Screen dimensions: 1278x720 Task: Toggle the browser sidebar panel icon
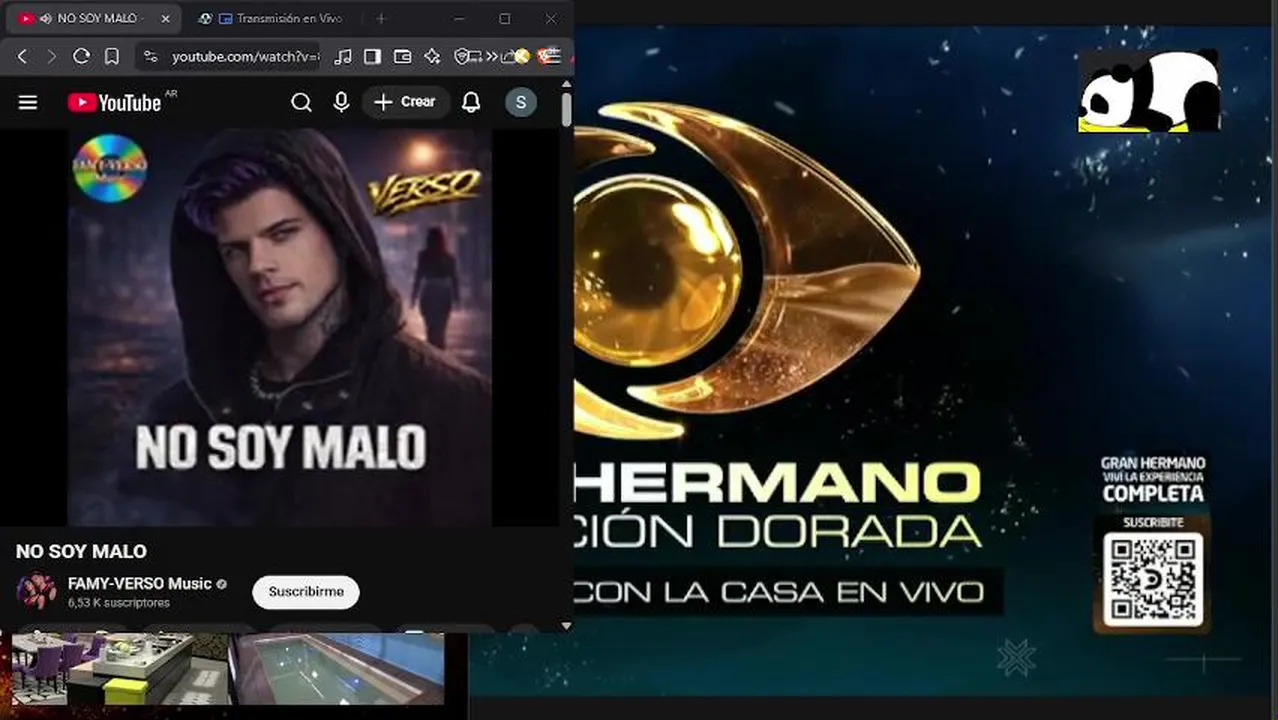372,57
